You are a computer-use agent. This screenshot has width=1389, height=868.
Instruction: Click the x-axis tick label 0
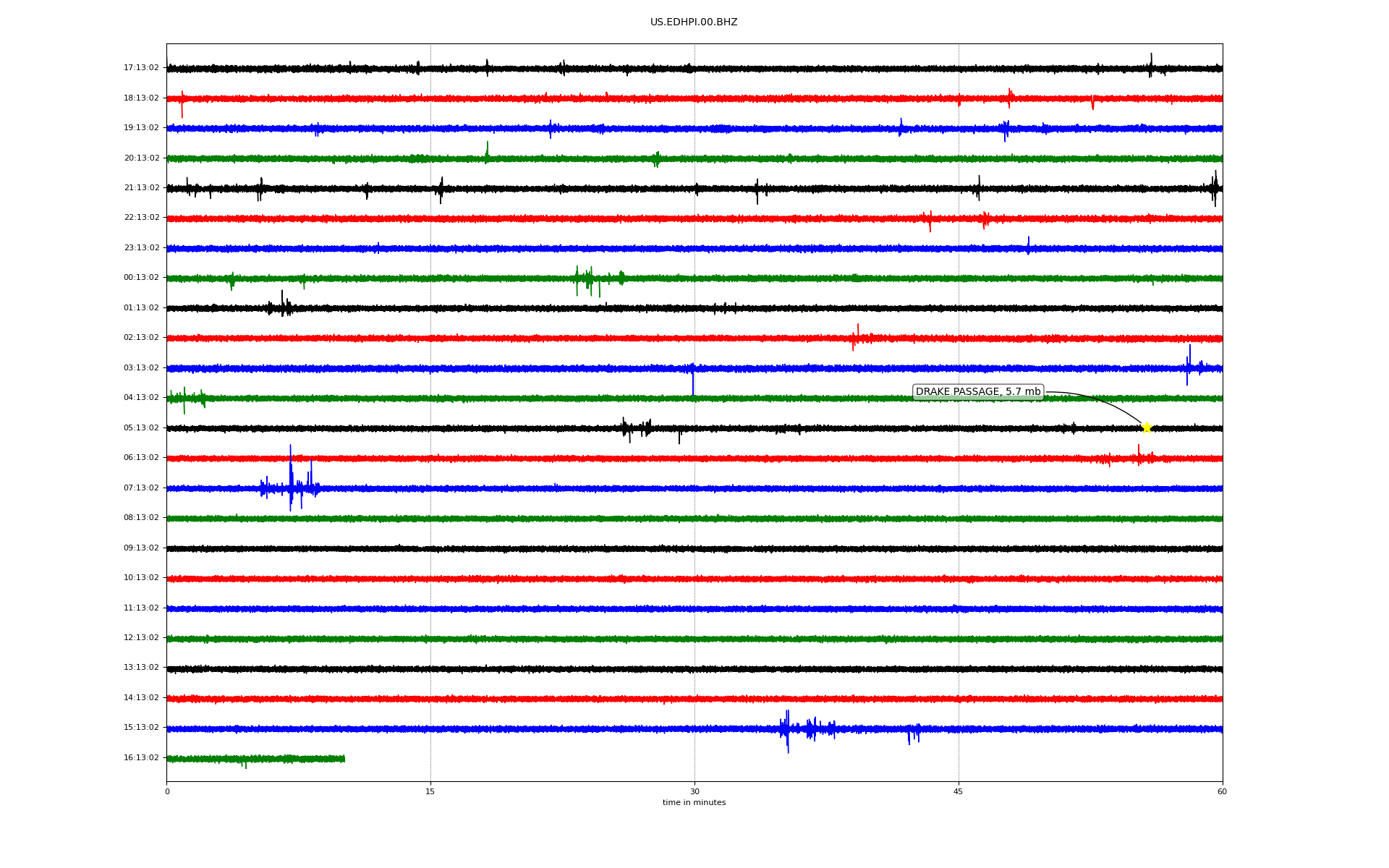167,792
